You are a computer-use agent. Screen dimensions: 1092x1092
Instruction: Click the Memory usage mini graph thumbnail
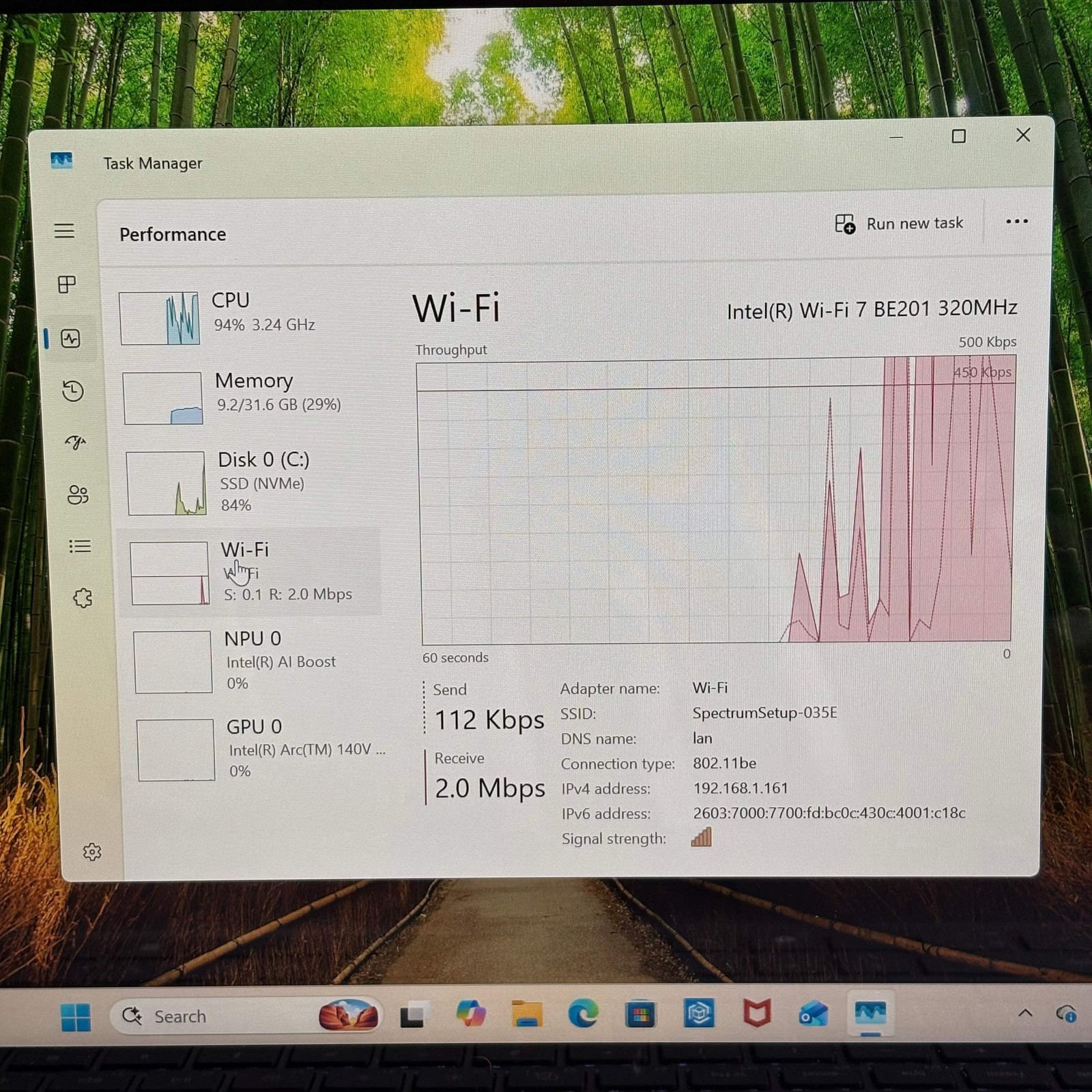[163, 398]
